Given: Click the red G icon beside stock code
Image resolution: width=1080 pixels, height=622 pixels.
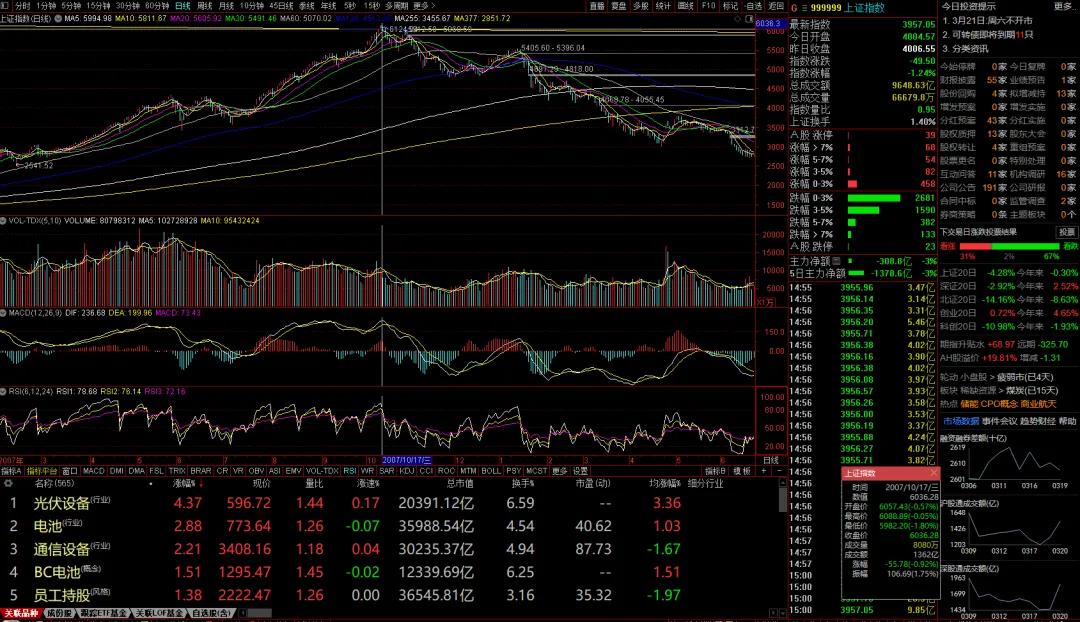Looking at the screenshot, I should (x=793, y=7).
